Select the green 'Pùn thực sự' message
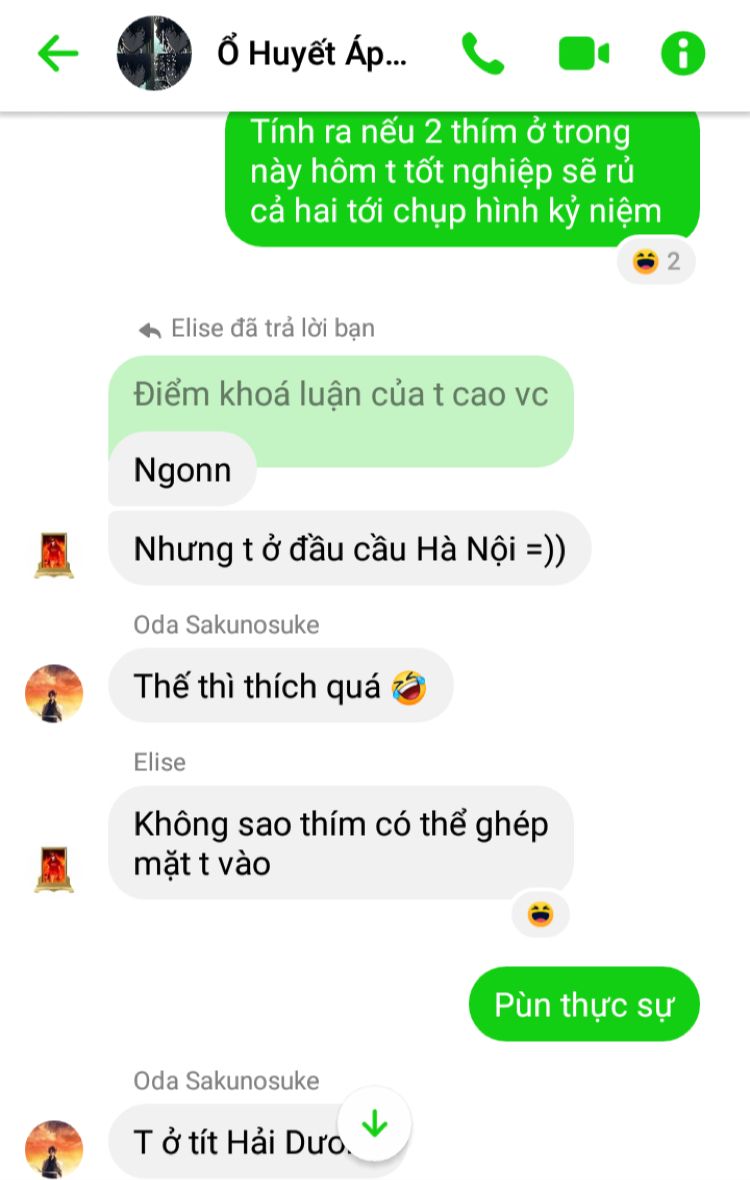The width and height of the screenshot is (750, 1180). [584, 1005]
